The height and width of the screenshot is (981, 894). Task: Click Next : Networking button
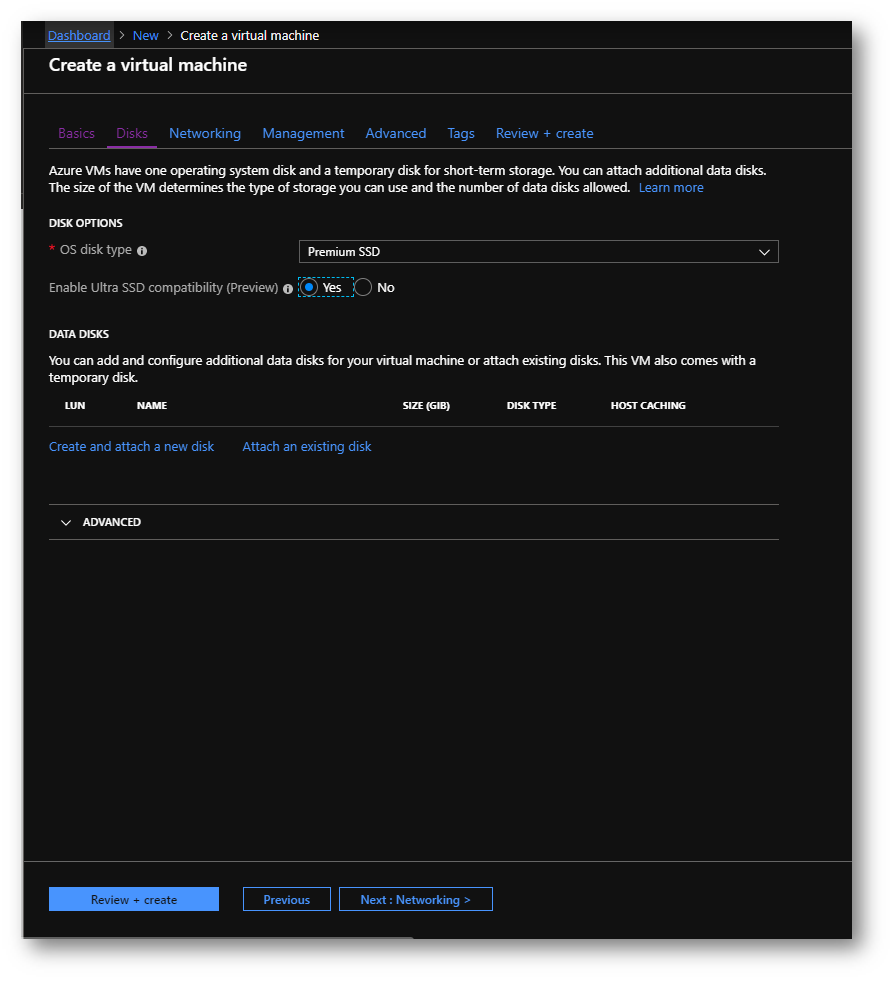[415, 899]
